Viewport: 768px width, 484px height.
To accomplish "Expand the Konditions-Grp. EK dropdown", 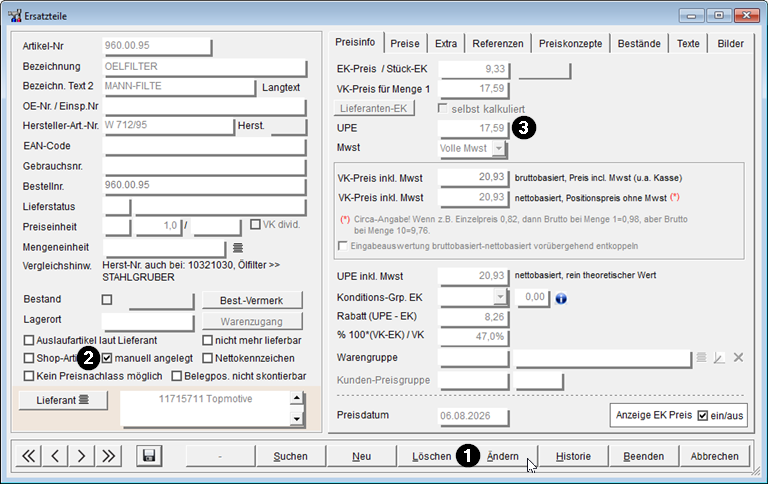I will coord(499,296).
